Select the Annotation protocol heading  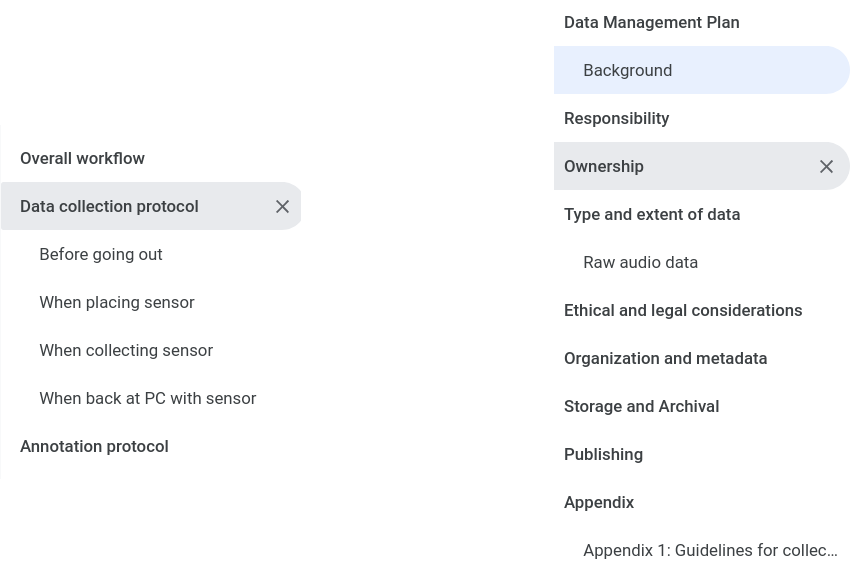[x=94, y=446]
